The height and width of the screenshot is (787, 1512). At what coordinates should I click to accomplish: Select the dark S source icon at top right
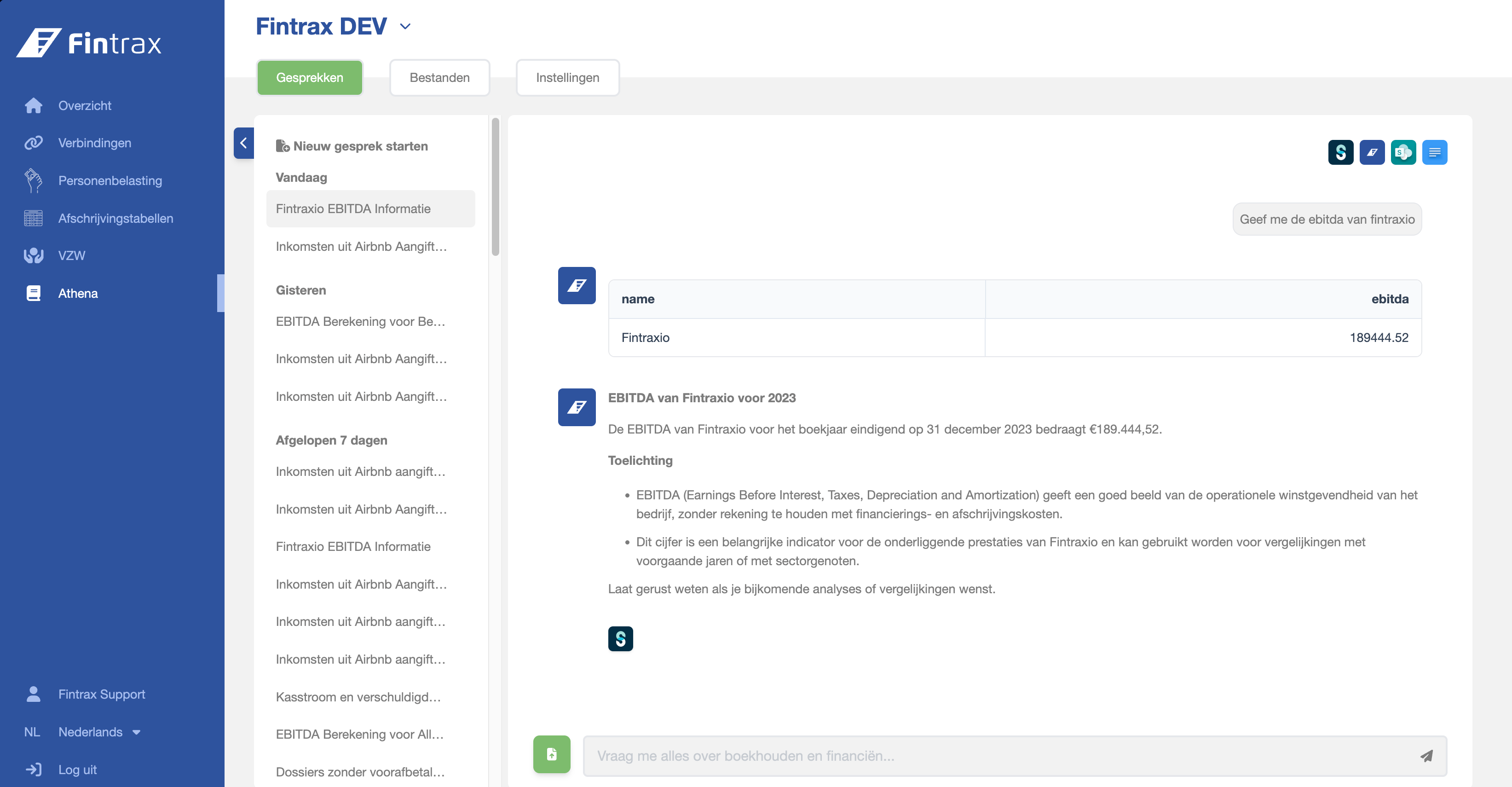(1341, 153)
